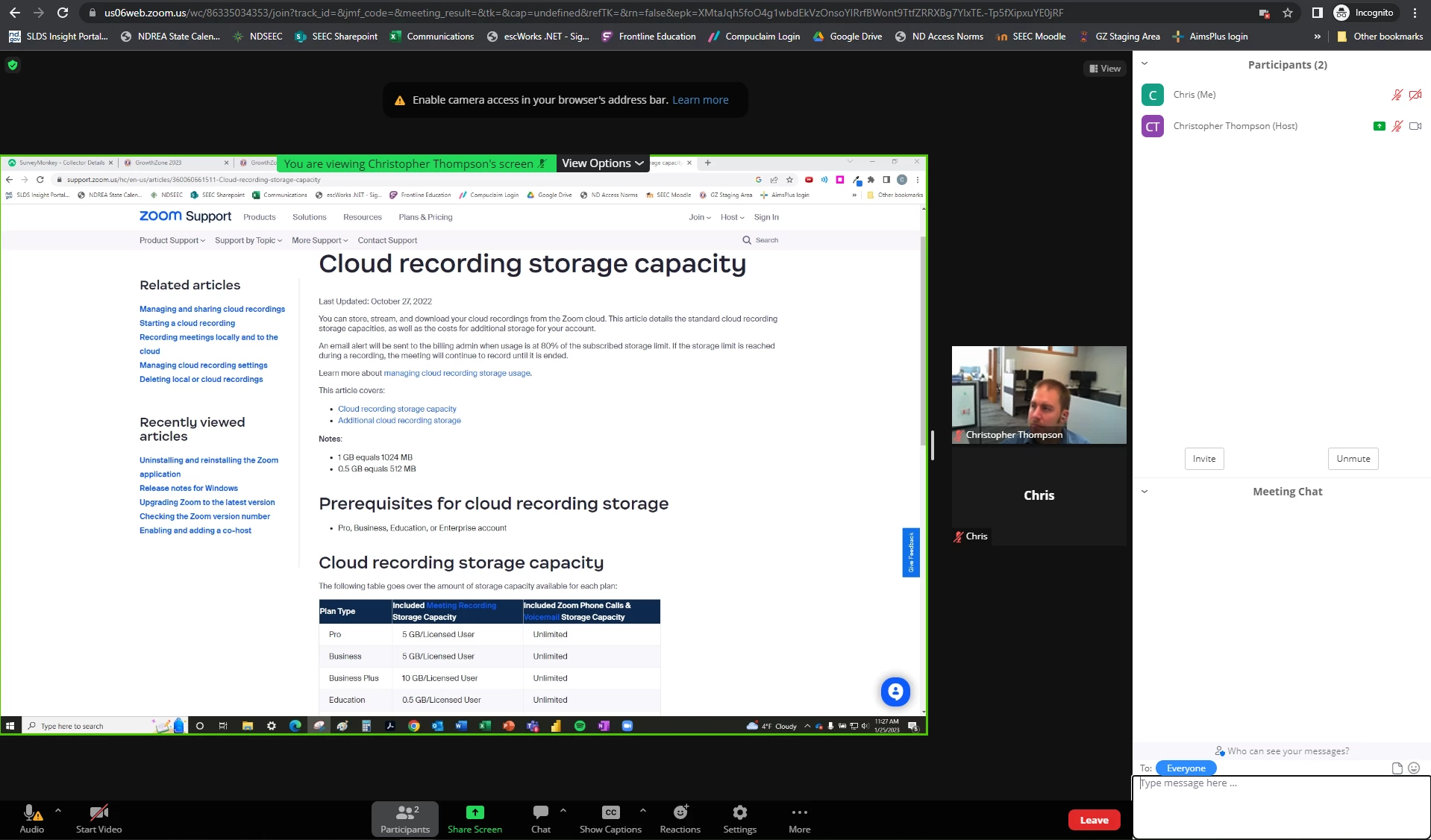This screenshot has width=1431, height=840.
Task: Expand audio options arrow next to Audio
Action: (58, 810)
